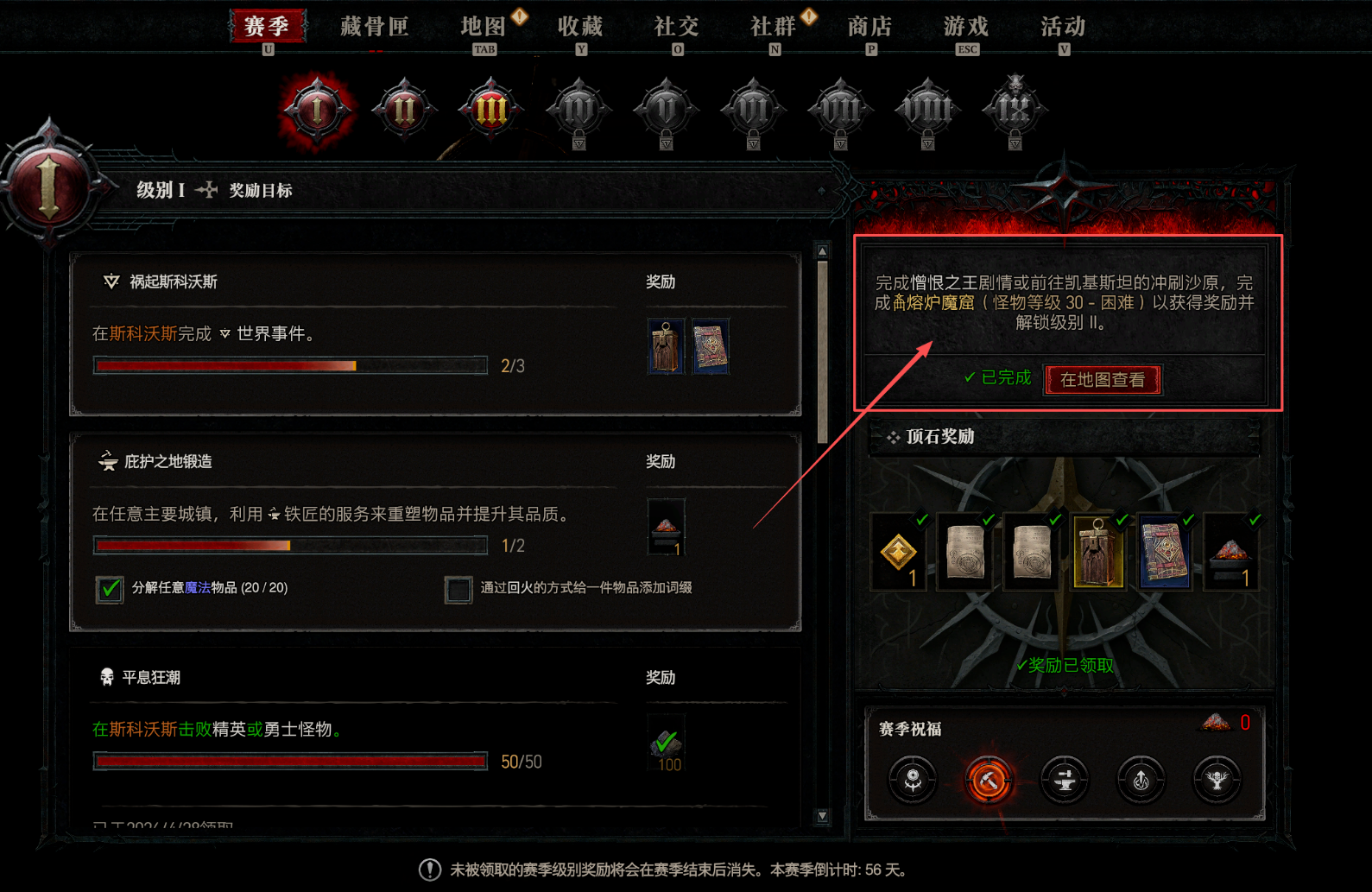Click the 平息狂潮 progress bar

coord(290,762)
